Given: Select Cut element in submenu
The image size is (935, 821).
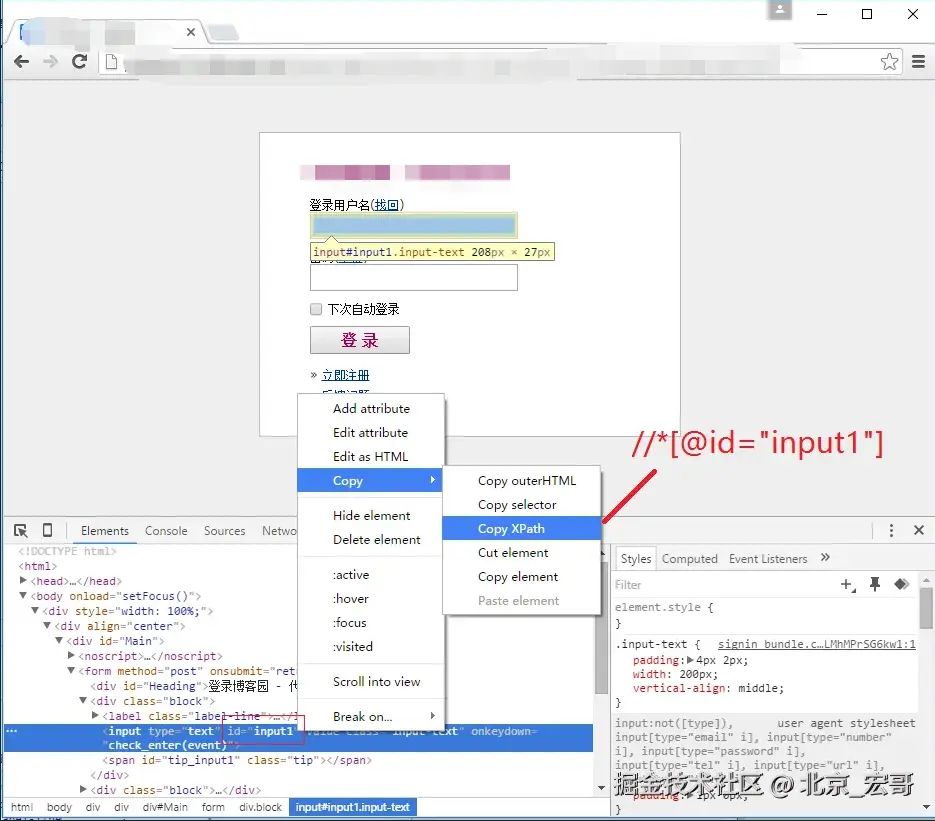Looking at the screenshot, I should pos(521,552).
